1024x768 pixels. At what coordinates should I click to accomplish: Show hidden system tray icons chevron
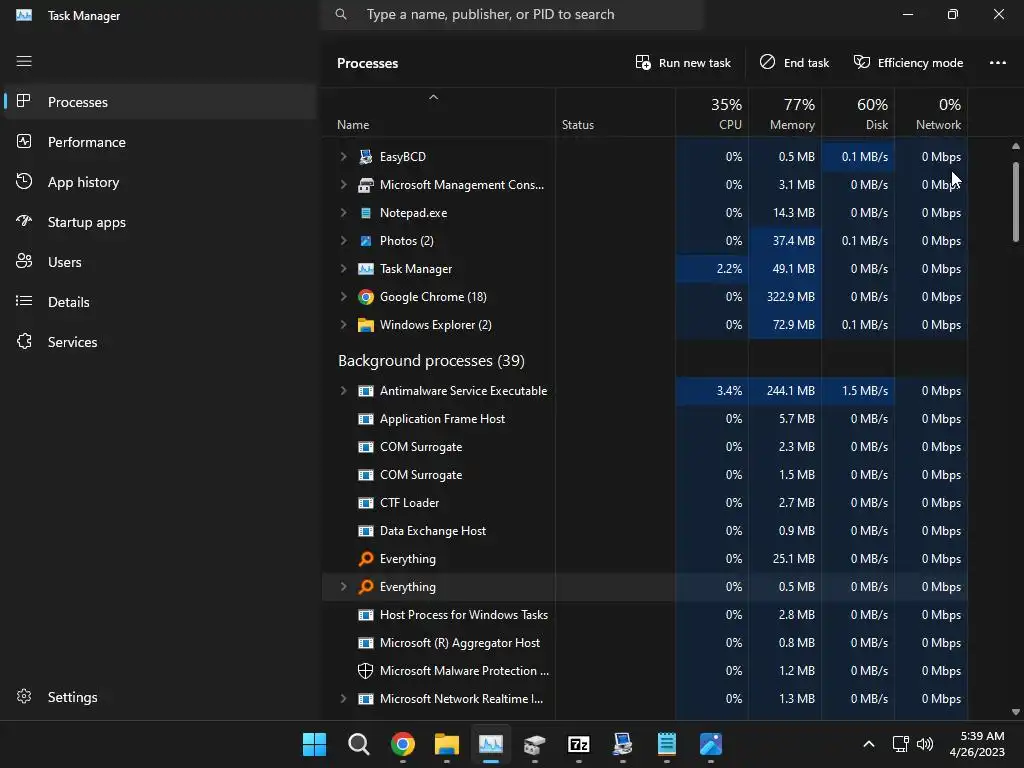[869, 744]
